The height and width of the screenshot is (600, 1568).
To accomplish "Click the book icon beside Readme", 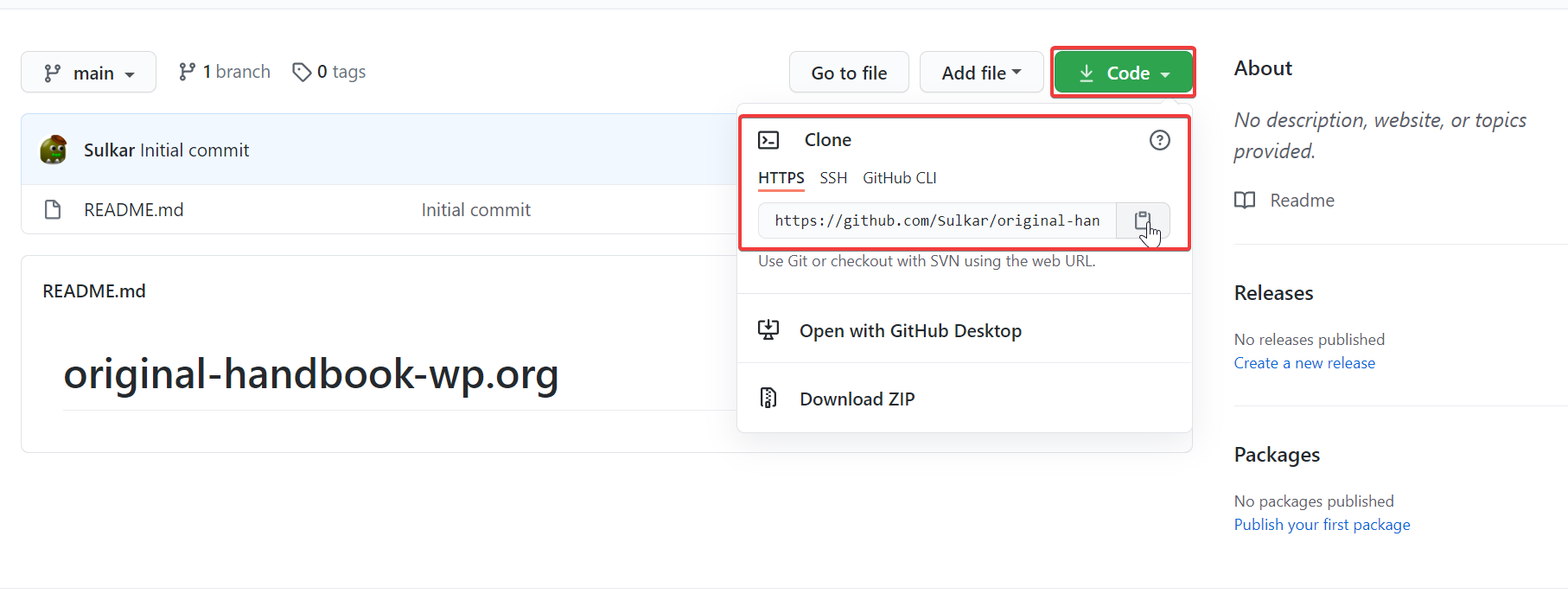I will point(1245,201).
